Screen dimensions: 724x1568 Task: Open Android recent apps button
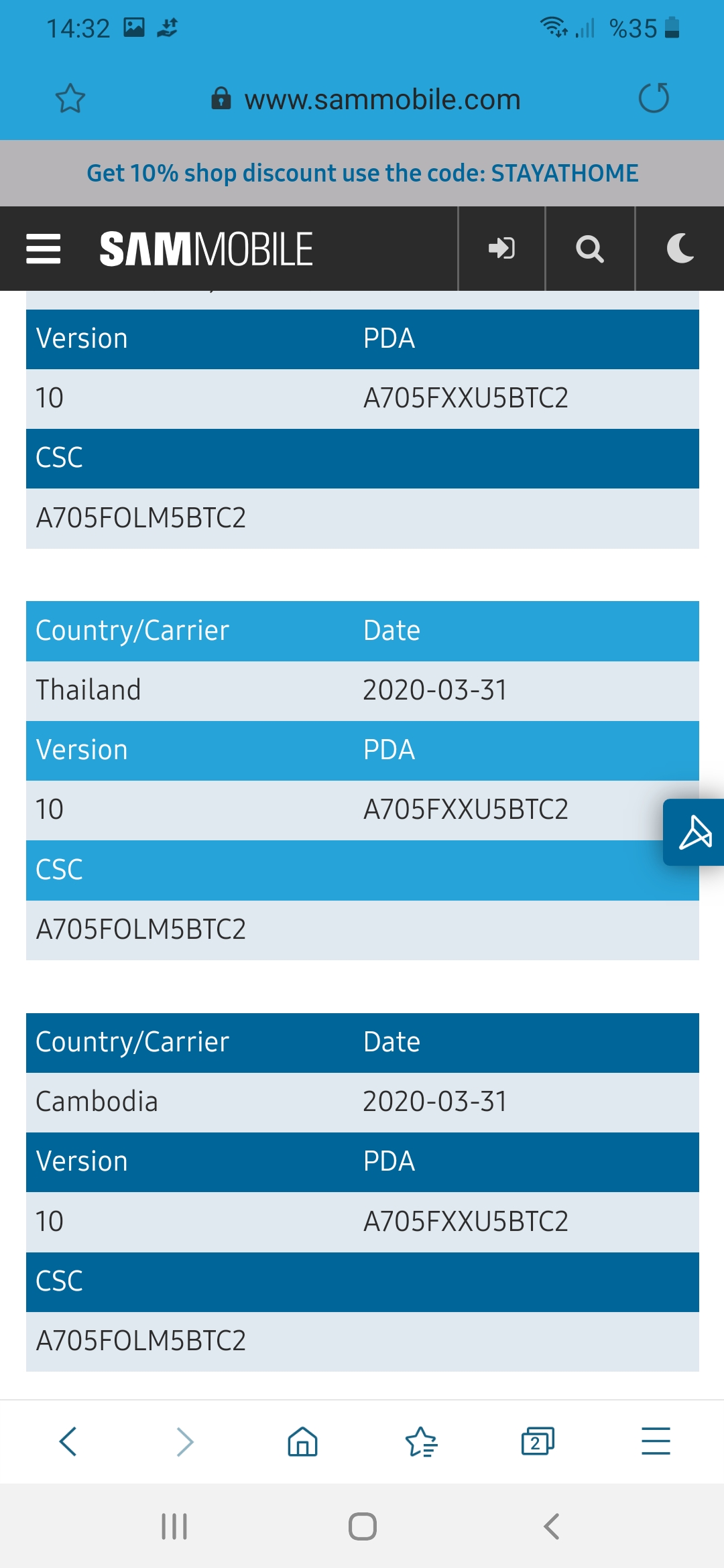(174, 1526)
